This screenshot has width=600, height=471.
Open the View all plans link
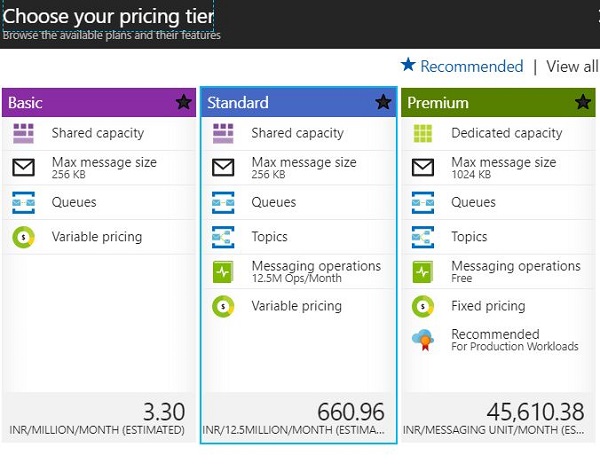[572, 66]
